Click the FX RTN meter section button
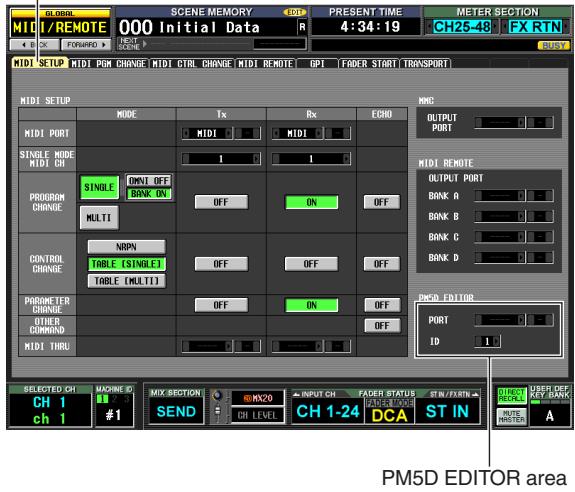575x492 pixels. (535, 27)
